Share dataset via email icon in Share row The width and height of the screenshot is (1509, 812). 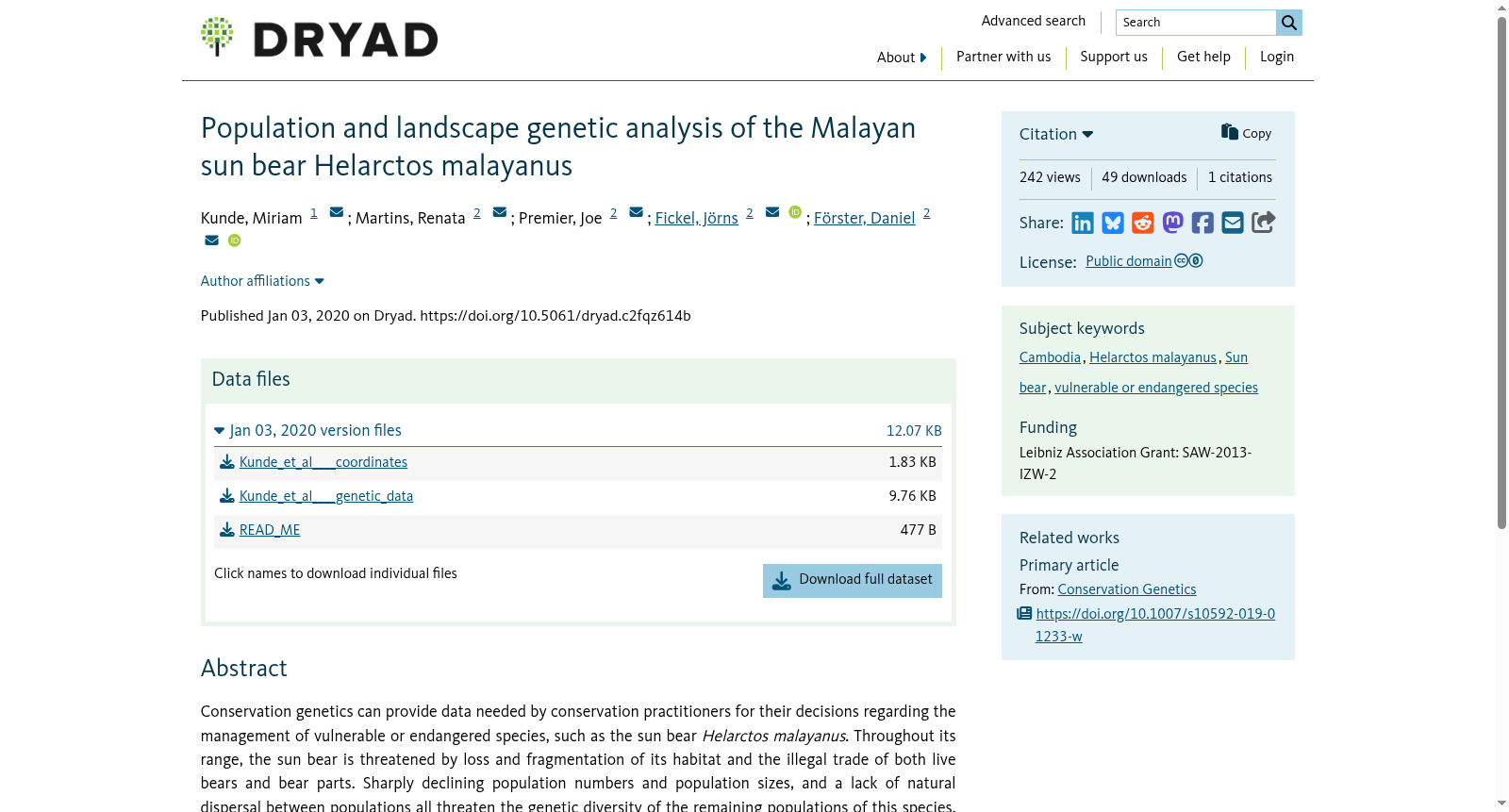[x=1233, y=223]
